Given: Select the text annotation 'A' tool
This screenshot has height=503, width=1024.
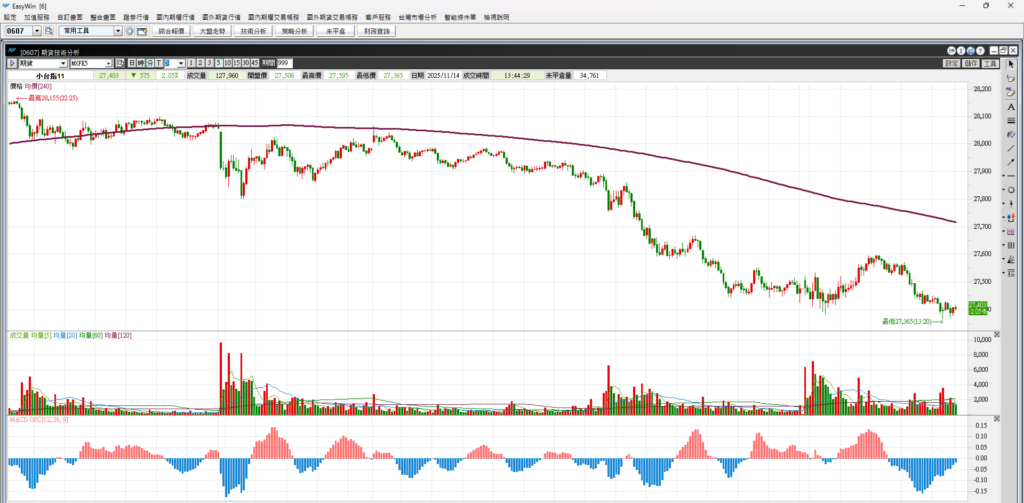Looking at the screenshot, I should [x=1012, y=106].
